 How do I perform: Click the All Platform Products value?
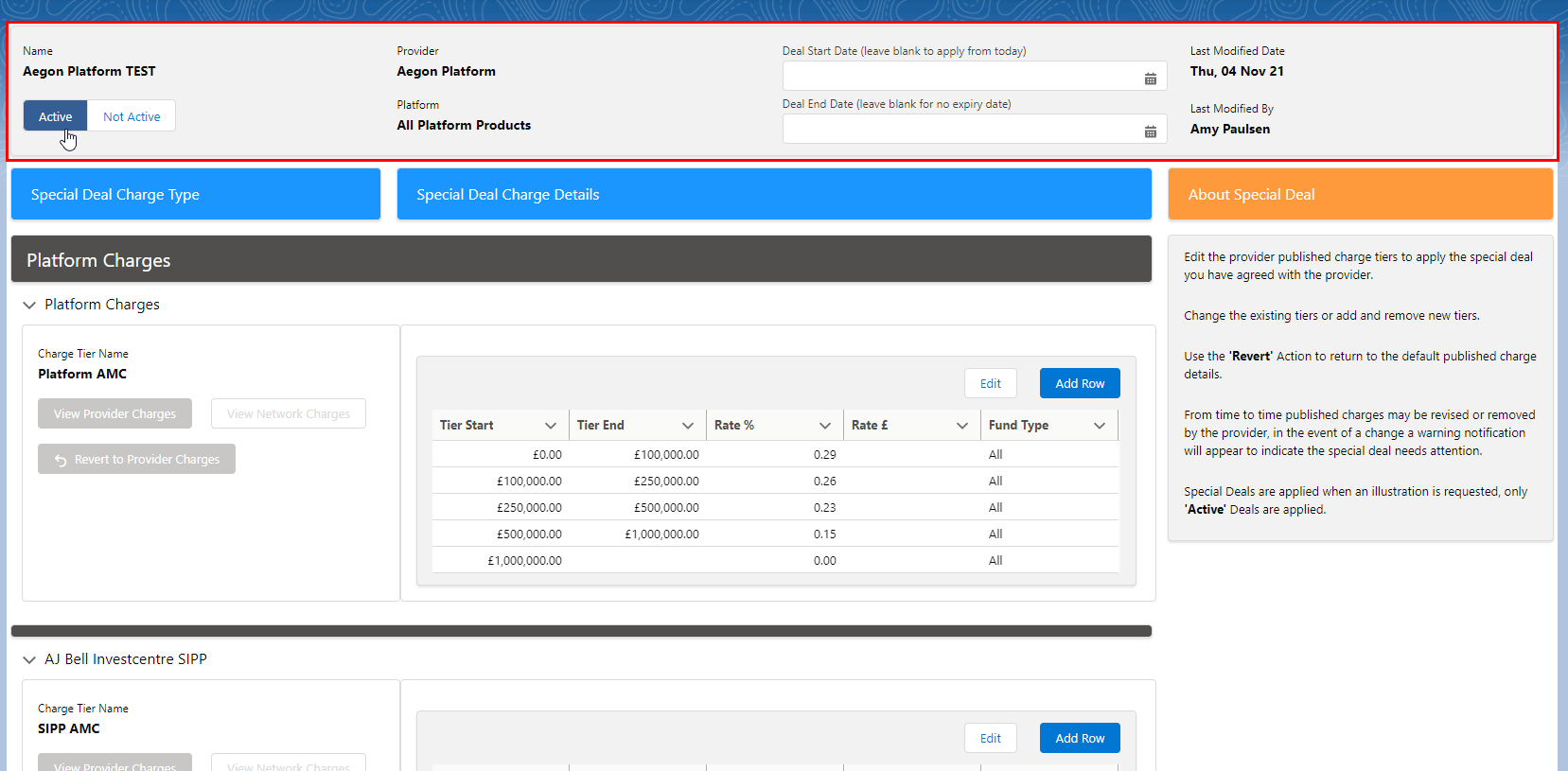(464, 125)
